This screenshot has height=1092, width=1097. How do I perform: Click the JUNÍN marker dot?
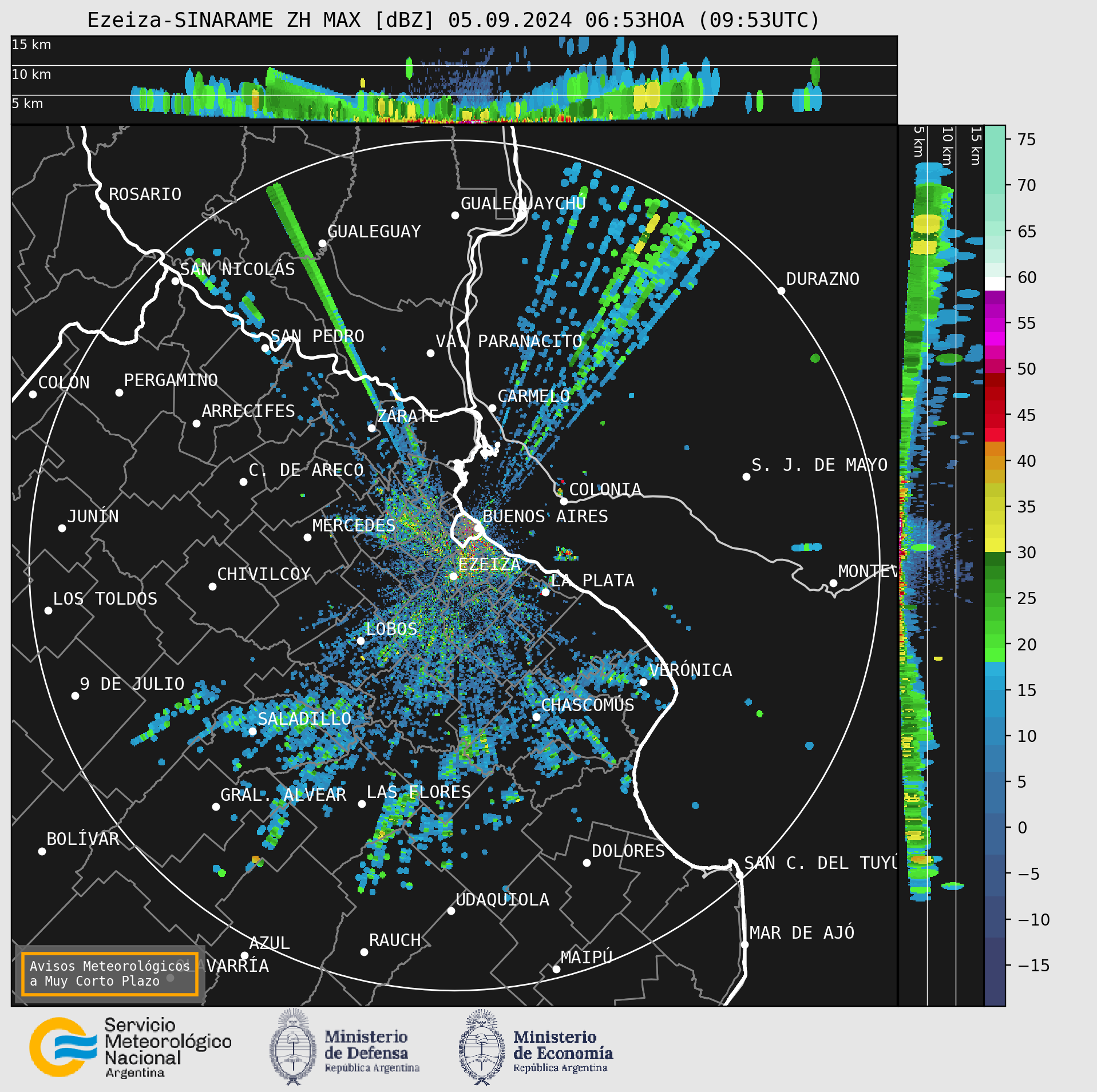pyautogui.click(x=62, y=528)
